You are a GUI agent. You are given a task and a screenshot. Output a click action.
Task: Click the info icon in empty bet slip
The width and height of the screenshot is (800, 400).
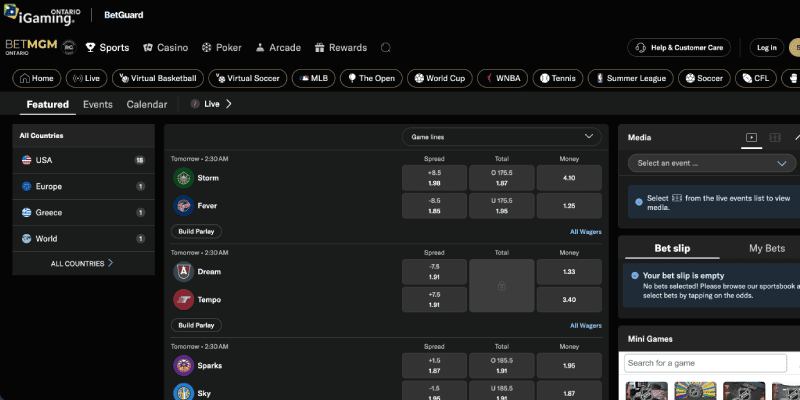pyautogui.click(x=635, y=276)
